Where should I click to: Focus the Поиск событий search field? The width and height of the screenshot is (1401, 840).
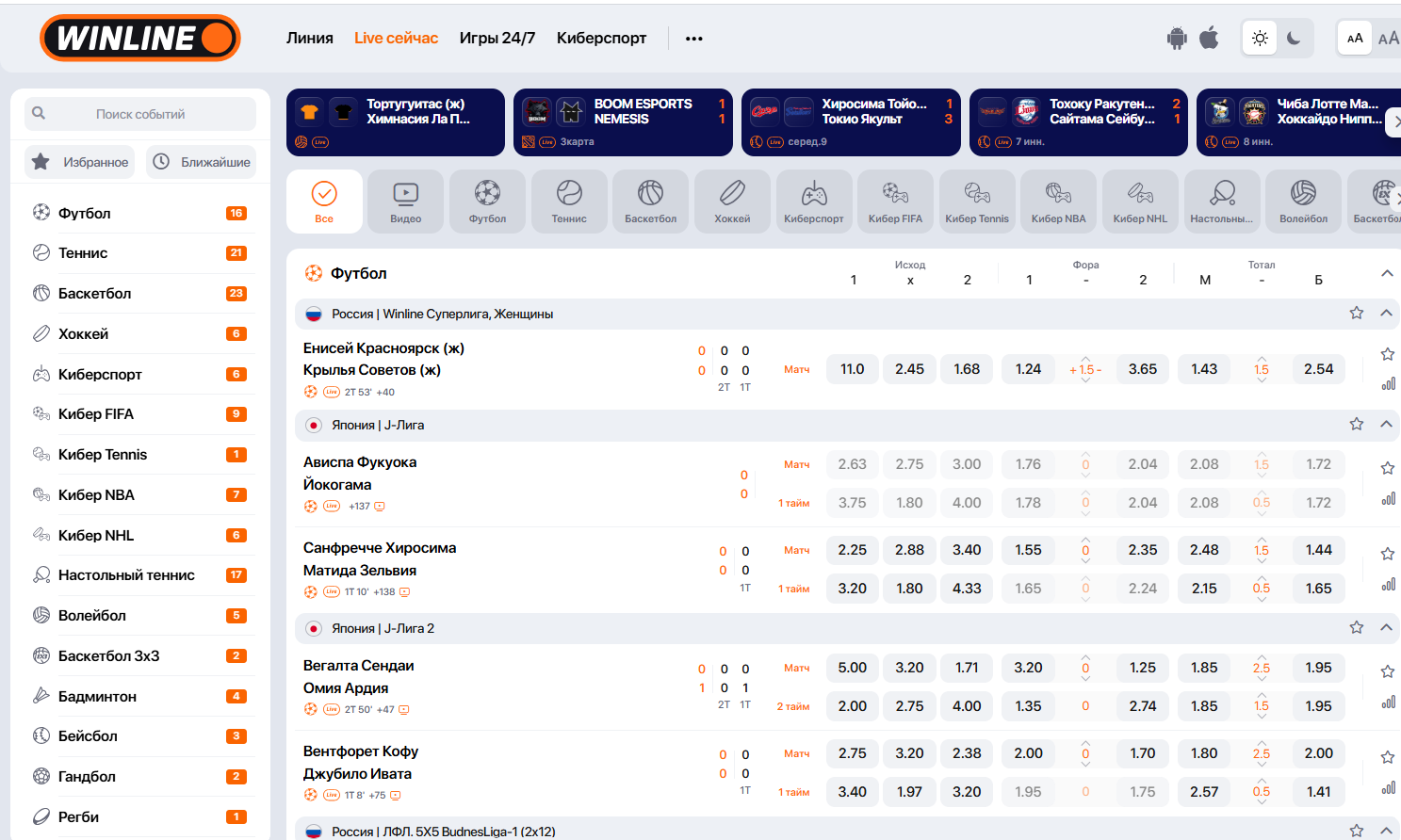tap(140, 114)
